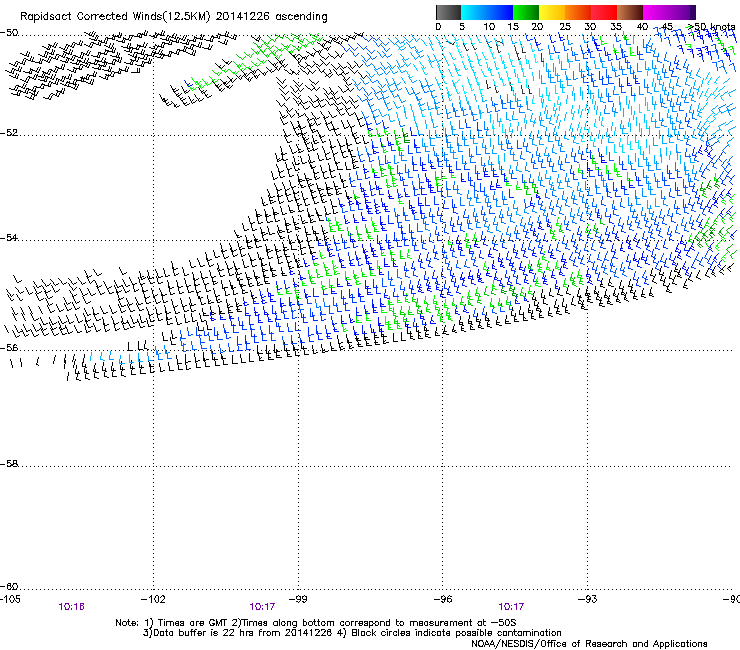Click the longitude label -93
This screenshot has height=650, width=740.
pyautogui.click(x=588, y=599)
